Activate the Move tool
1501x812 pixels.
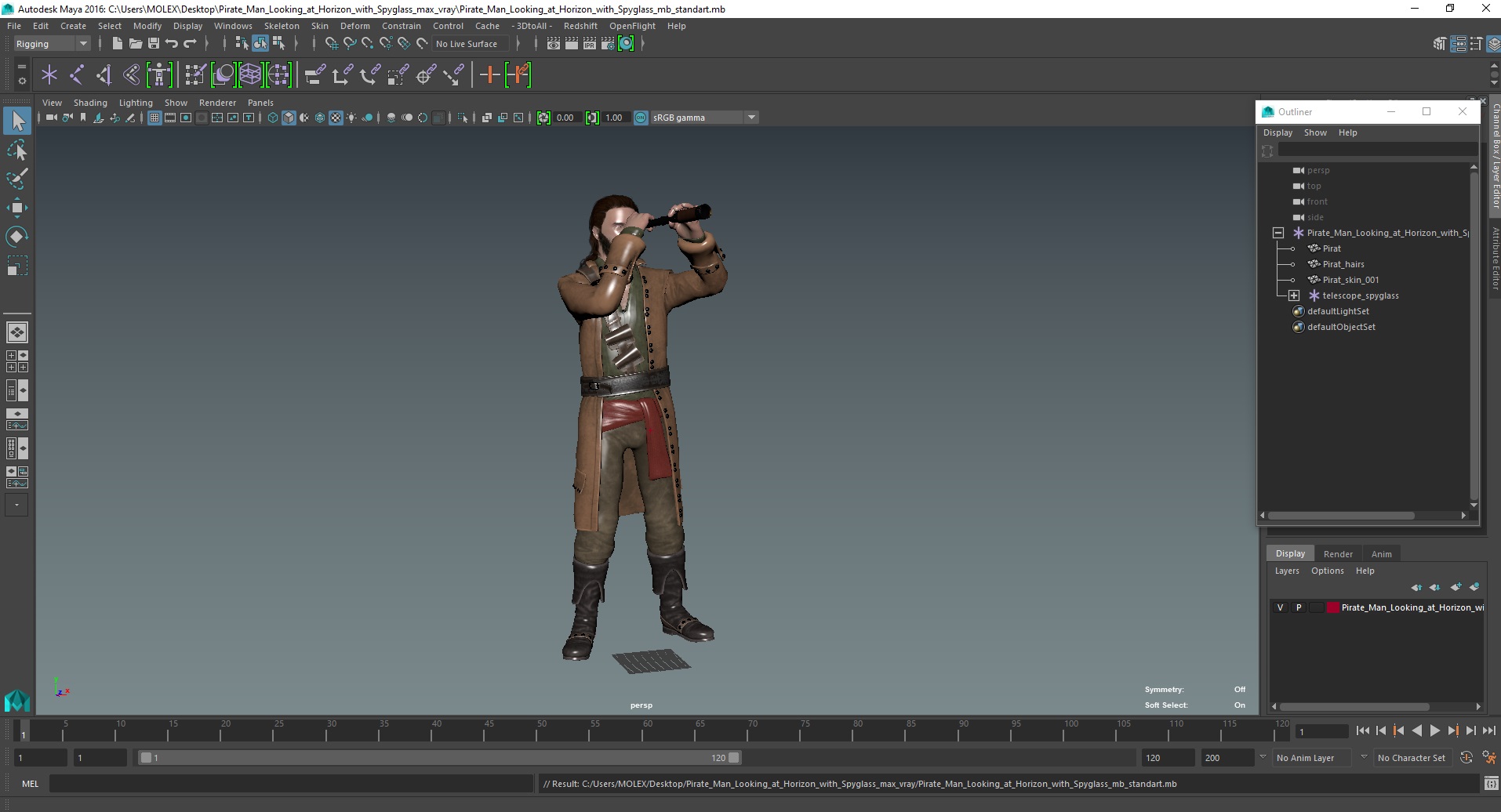pos(17,208)
